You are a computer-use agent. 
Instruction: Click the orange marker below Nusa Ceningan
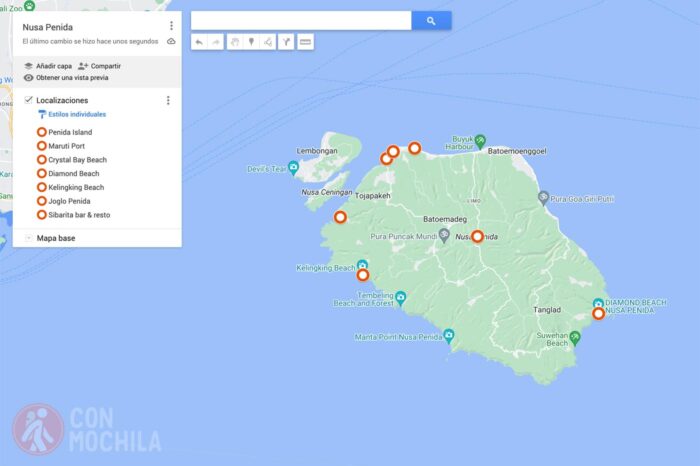pos(340,217)
